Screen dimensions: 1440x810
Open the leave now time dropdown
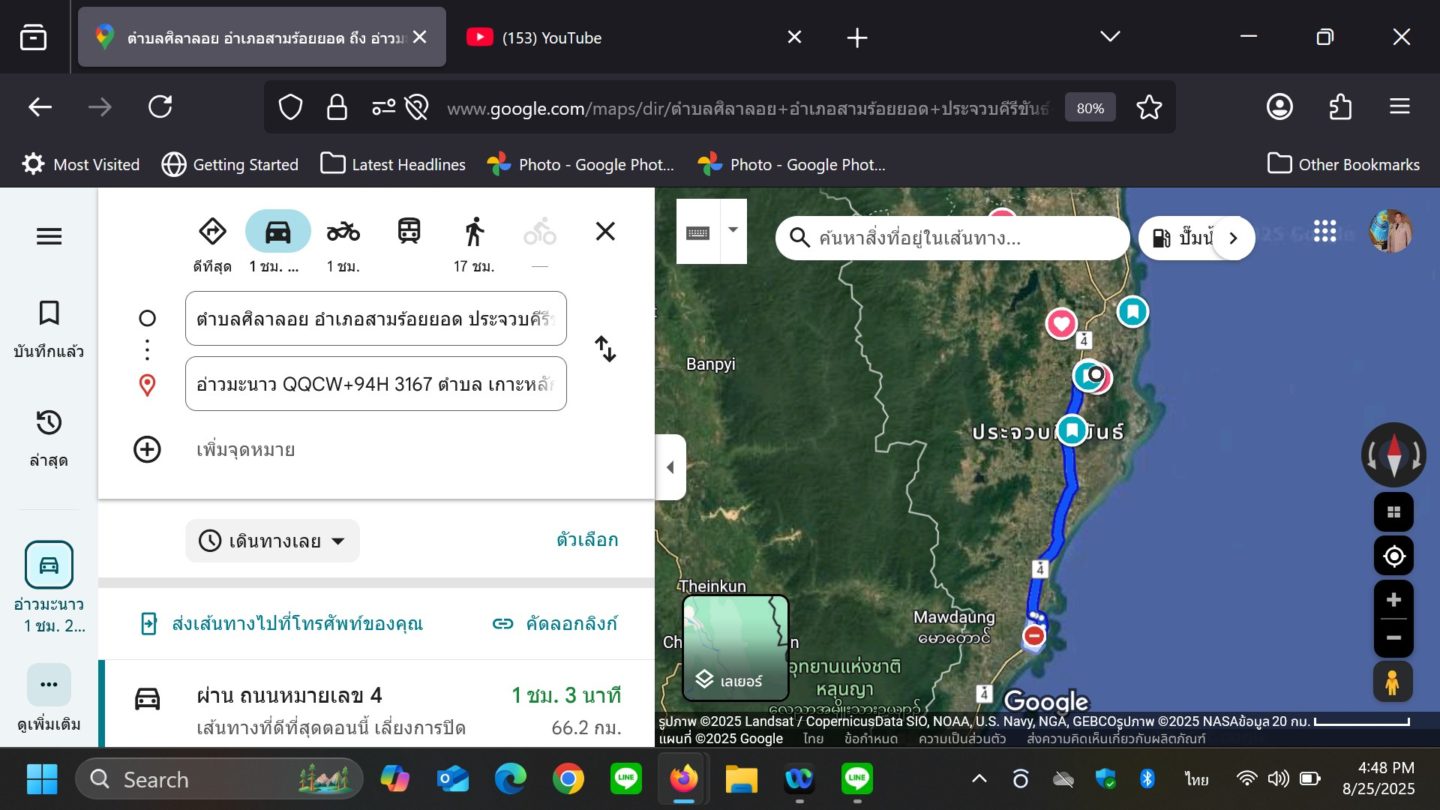click(272, 541)
